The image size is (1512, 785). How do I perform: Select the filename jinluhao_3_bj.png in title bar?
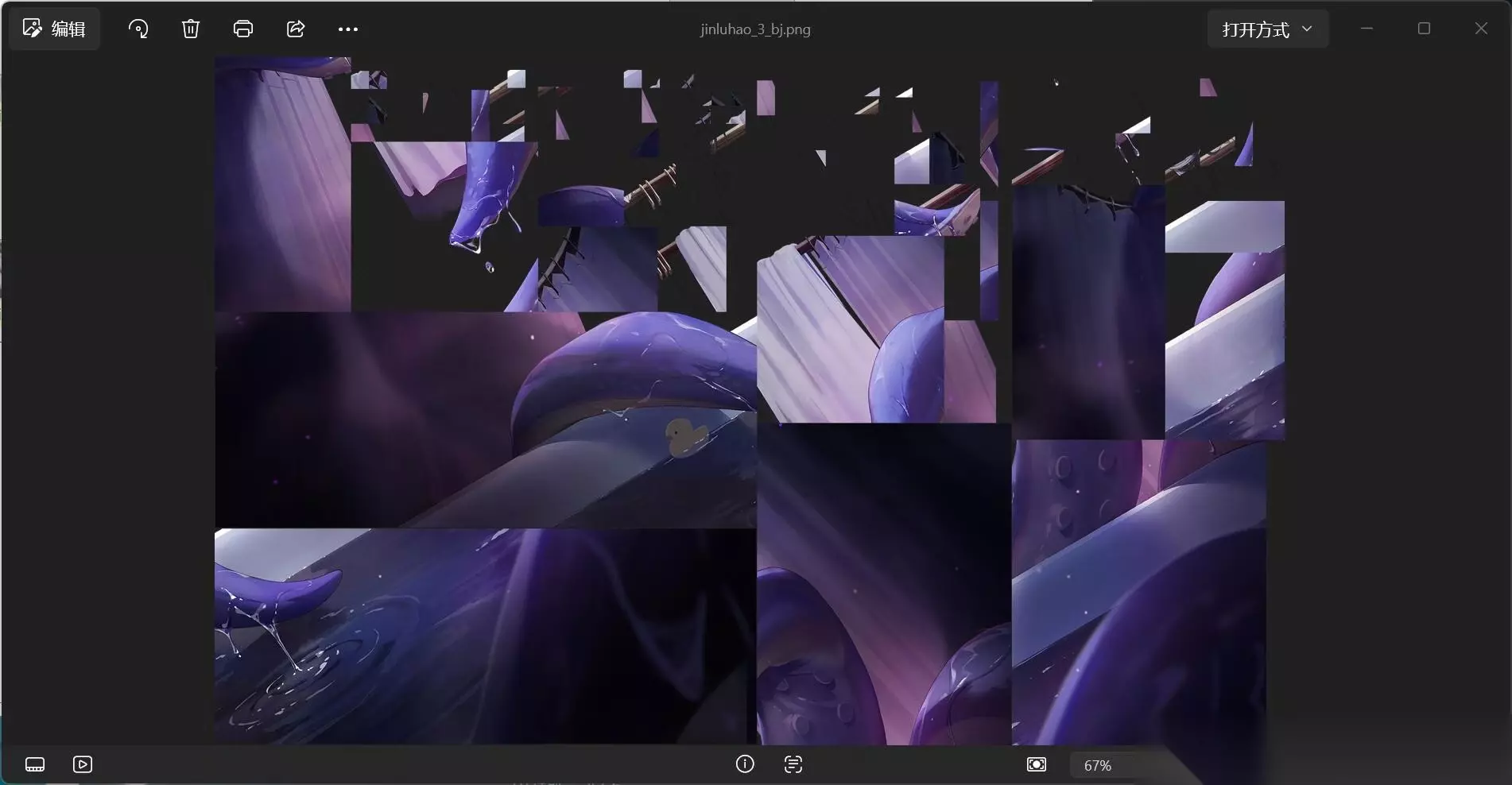click(755, 29)
